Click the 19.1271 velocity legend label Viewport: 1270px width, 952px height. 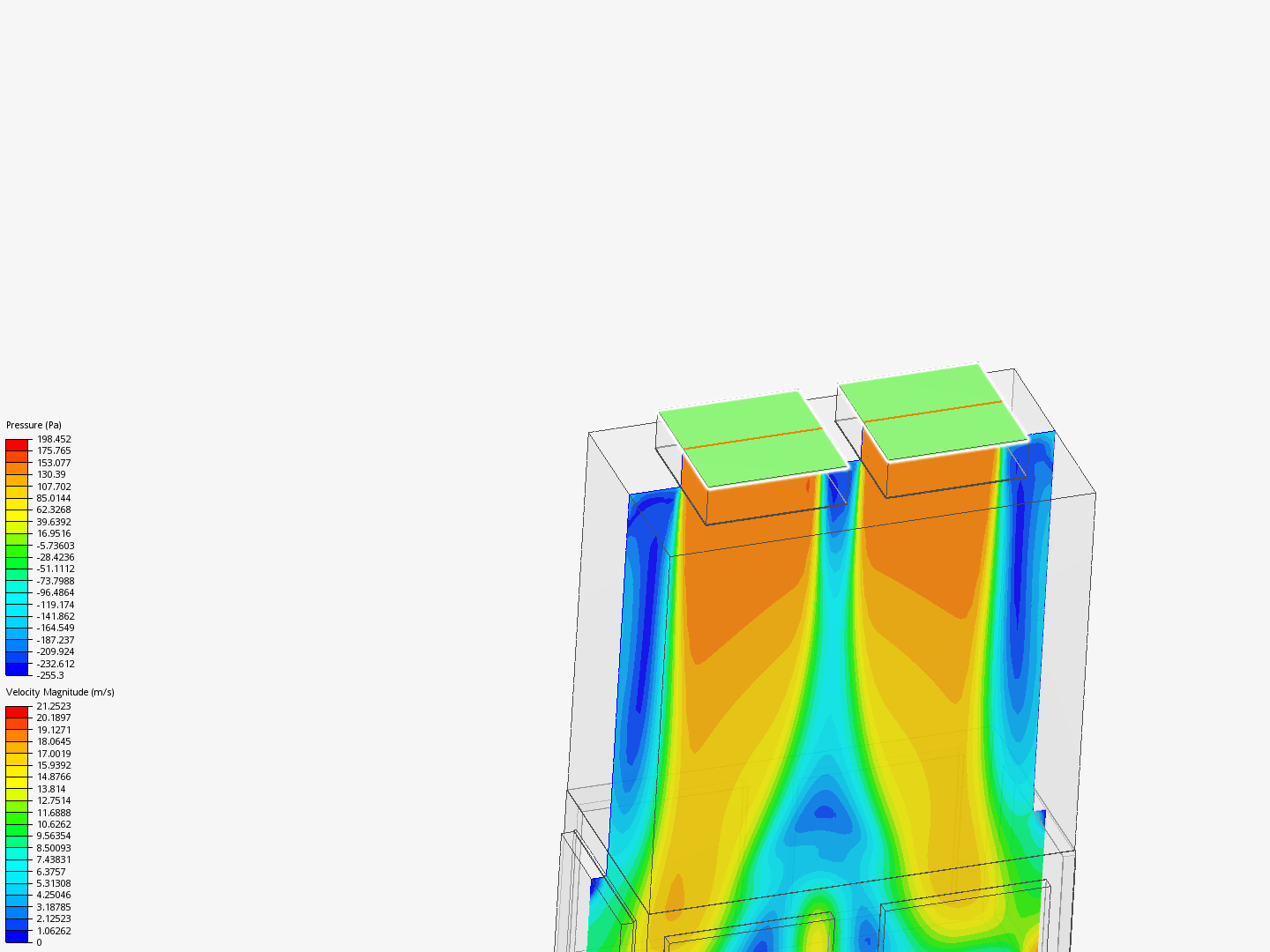click(54, 730)
